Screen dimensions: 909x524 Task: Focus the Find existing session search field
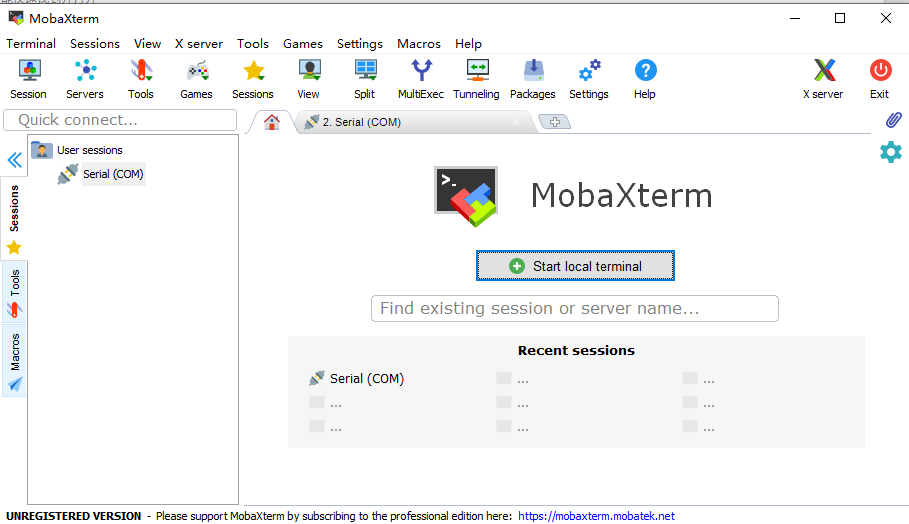[575, 308]
